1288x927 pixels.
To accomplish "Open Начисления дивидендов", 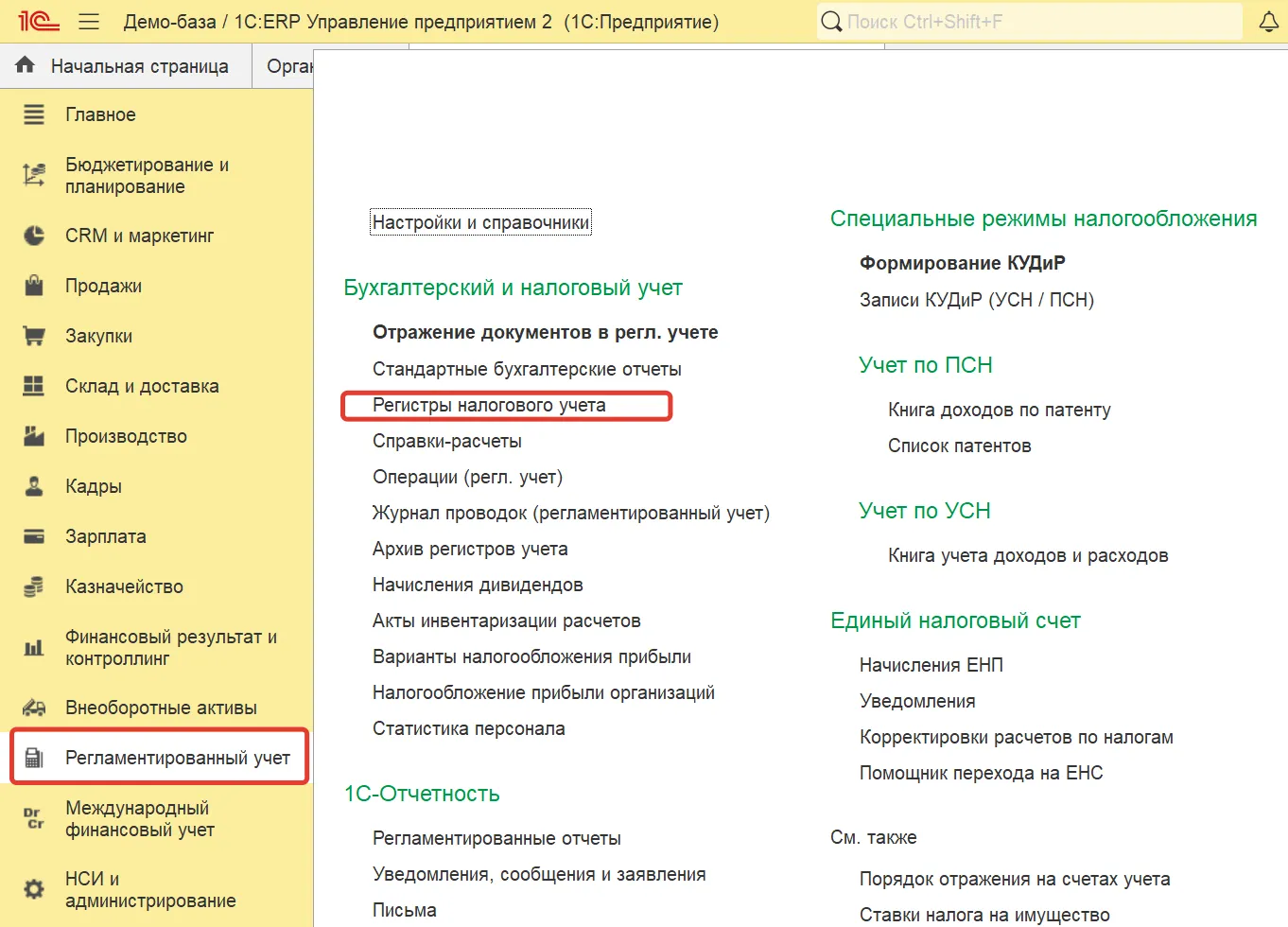I will point(478,585).
